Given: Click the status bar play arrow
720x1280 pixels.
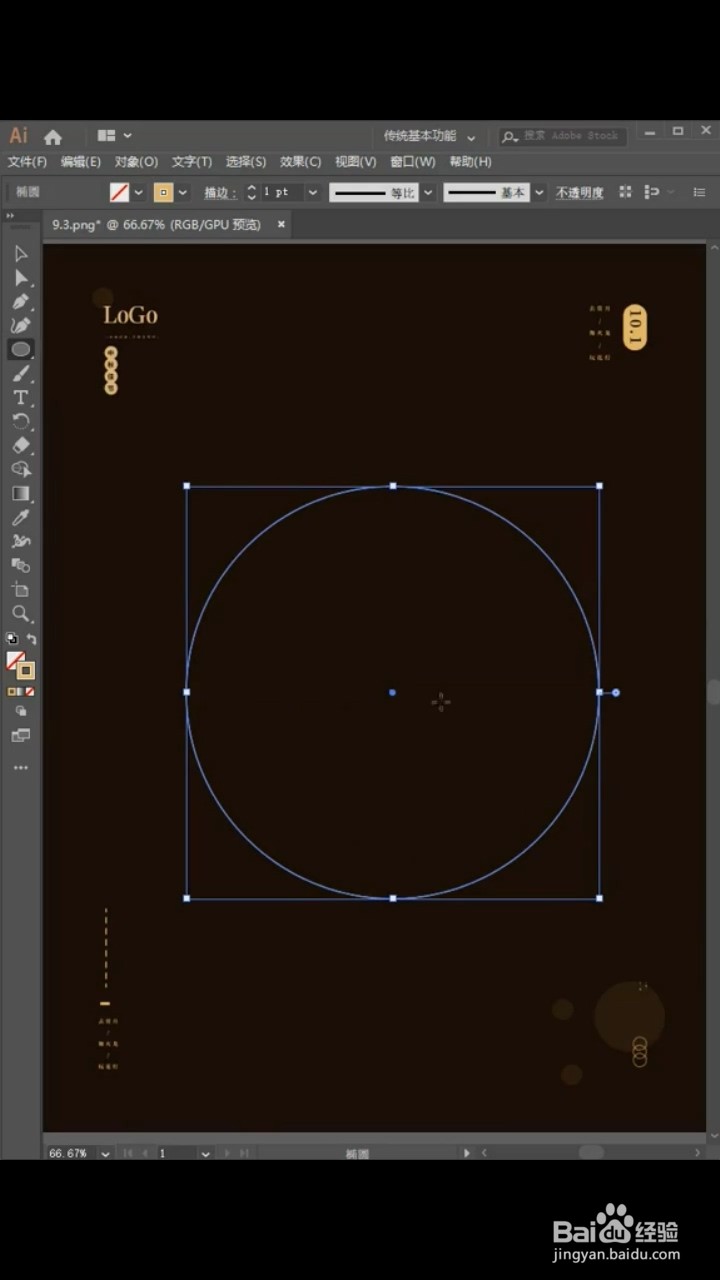Looking at the screenshot, I should point(466,1153).
